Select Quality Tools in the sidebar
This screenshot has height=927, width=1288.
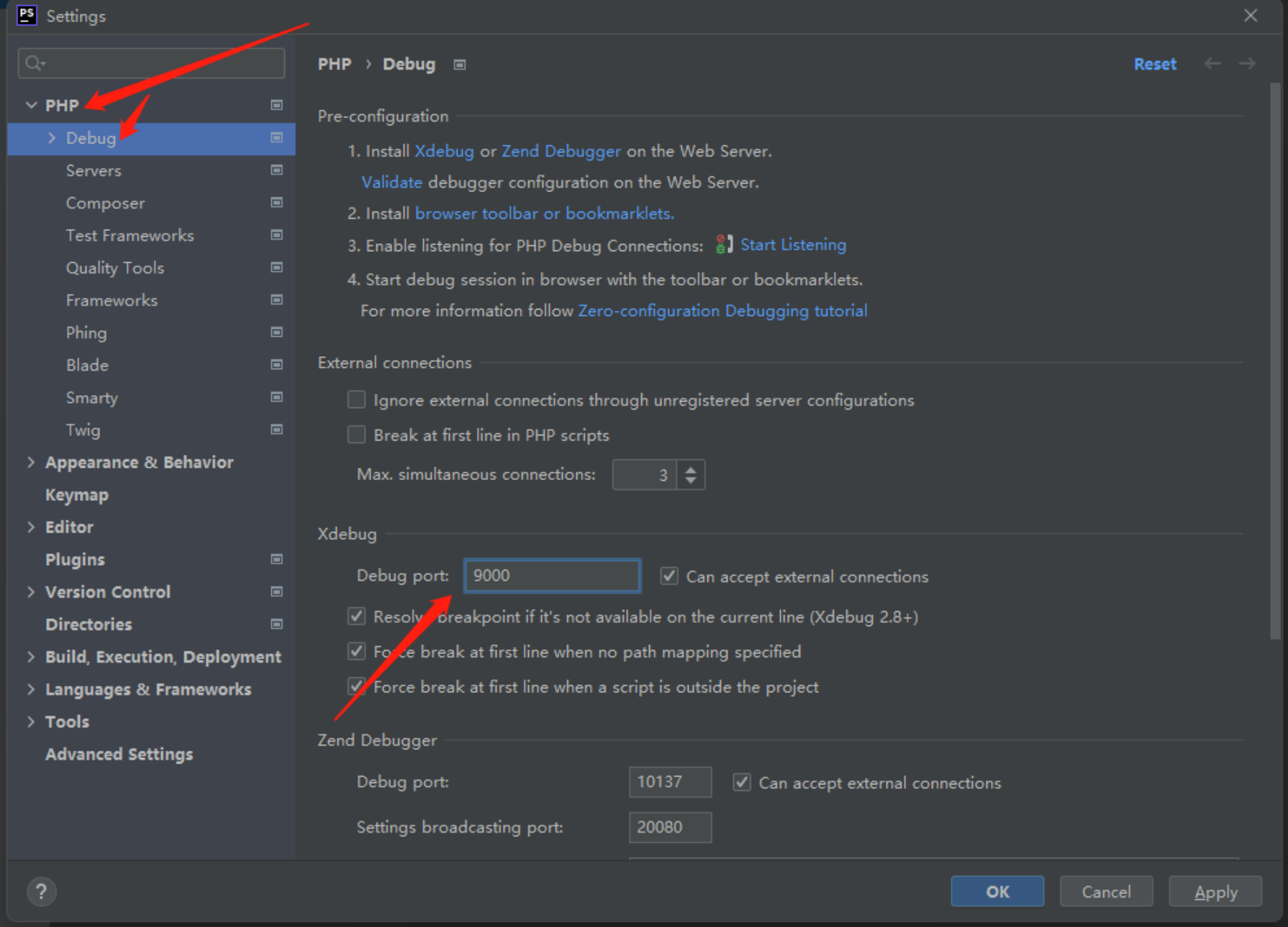tap(115, 267)
